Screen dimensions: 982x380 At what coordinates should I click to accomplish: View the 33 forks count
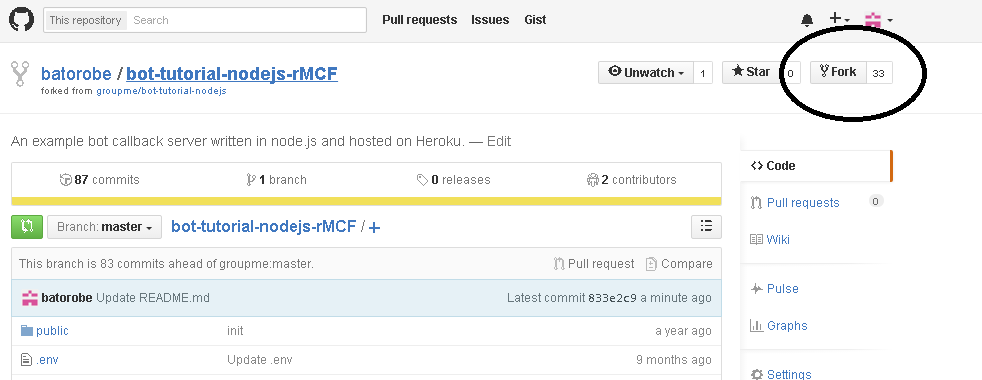[x=879, y=73]
